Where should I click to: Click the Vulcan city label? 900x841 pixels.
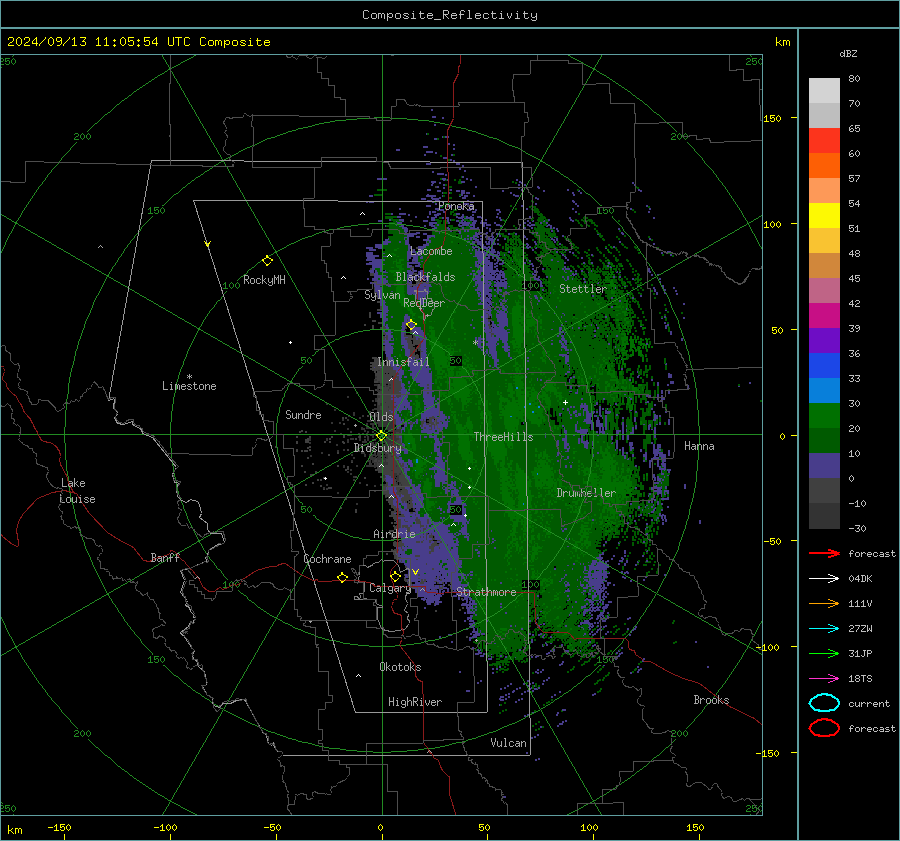tap(508, 743)
